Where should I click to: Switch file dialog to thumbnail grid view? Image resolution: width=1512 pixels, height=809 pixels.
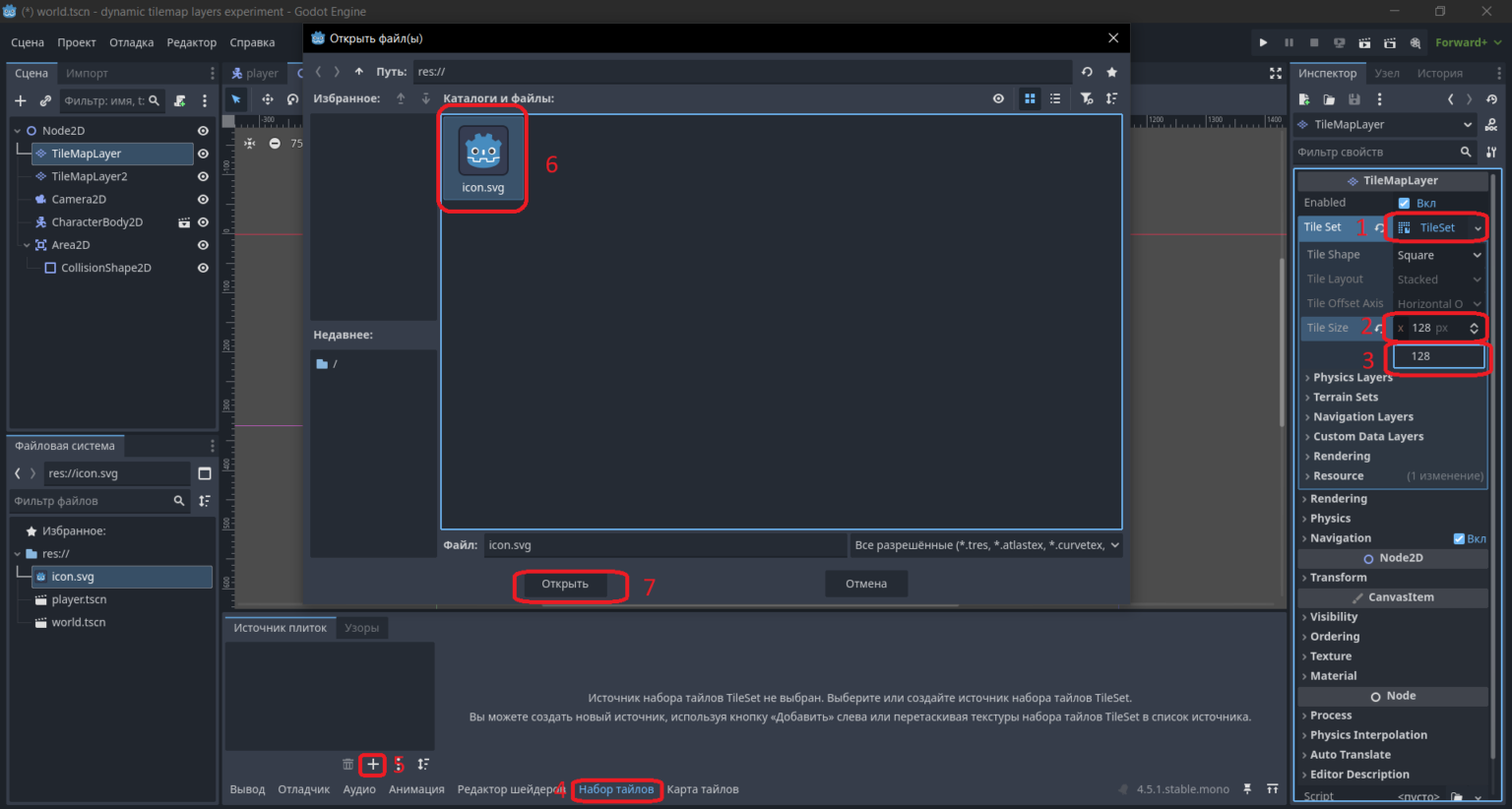click(1030, 98)
